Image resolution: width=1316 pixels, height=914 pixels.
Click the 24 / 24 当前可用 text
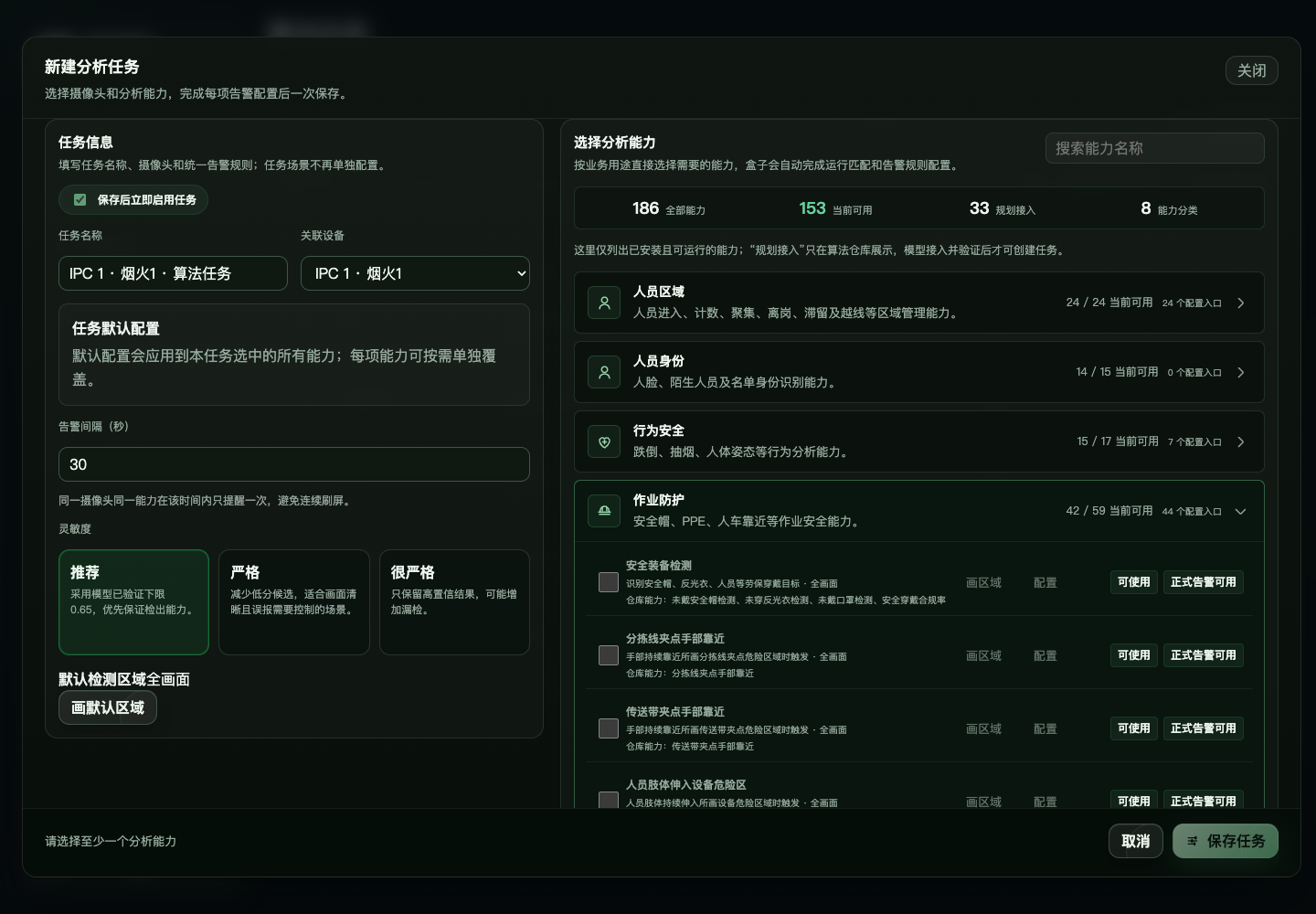point(1109,303)
